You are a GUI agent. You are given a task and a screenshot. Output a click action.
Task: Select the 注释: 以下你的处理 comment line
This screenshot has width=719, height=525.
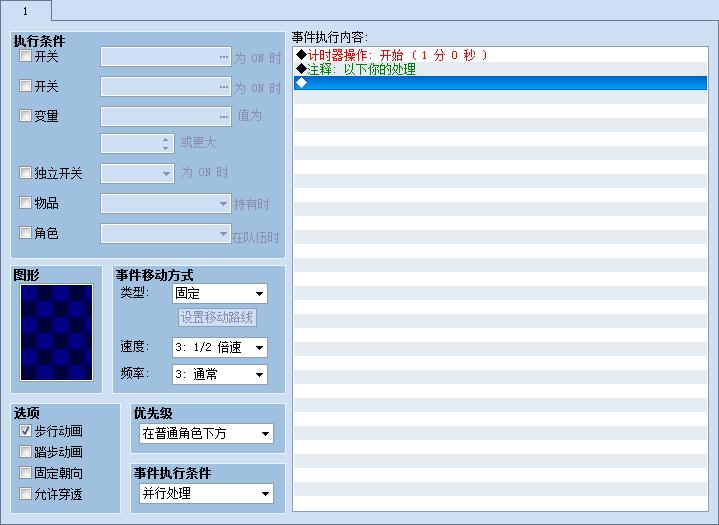500,69
